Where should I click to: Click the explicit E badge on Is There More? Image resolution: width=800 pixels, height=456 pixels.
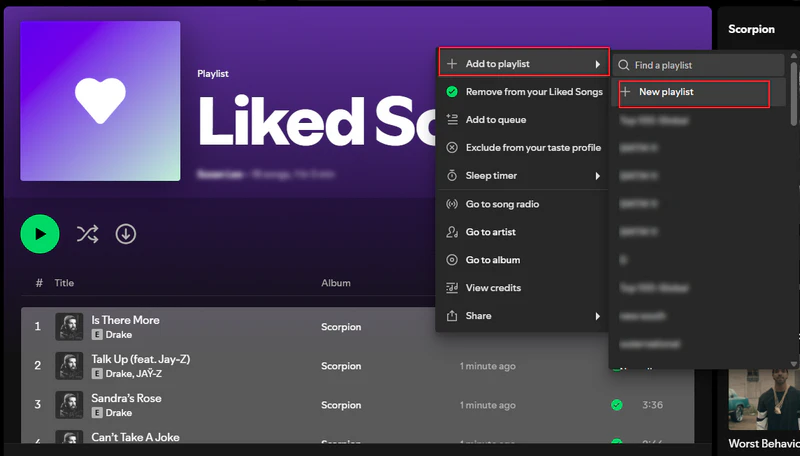click(97, 335)
